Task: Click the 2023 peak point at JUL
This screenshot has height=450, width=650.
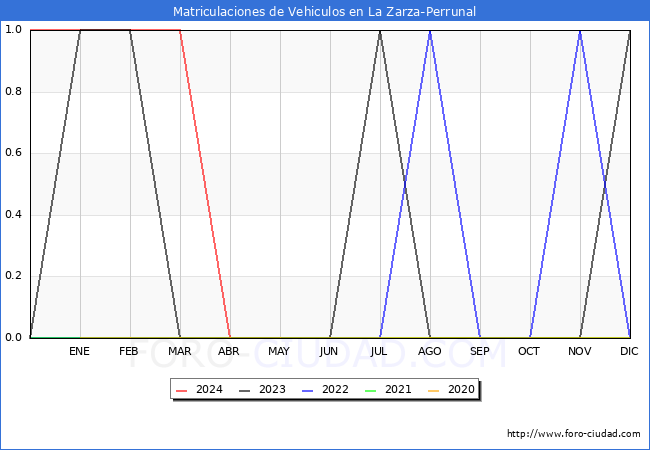Action: [x=380, y=31]
